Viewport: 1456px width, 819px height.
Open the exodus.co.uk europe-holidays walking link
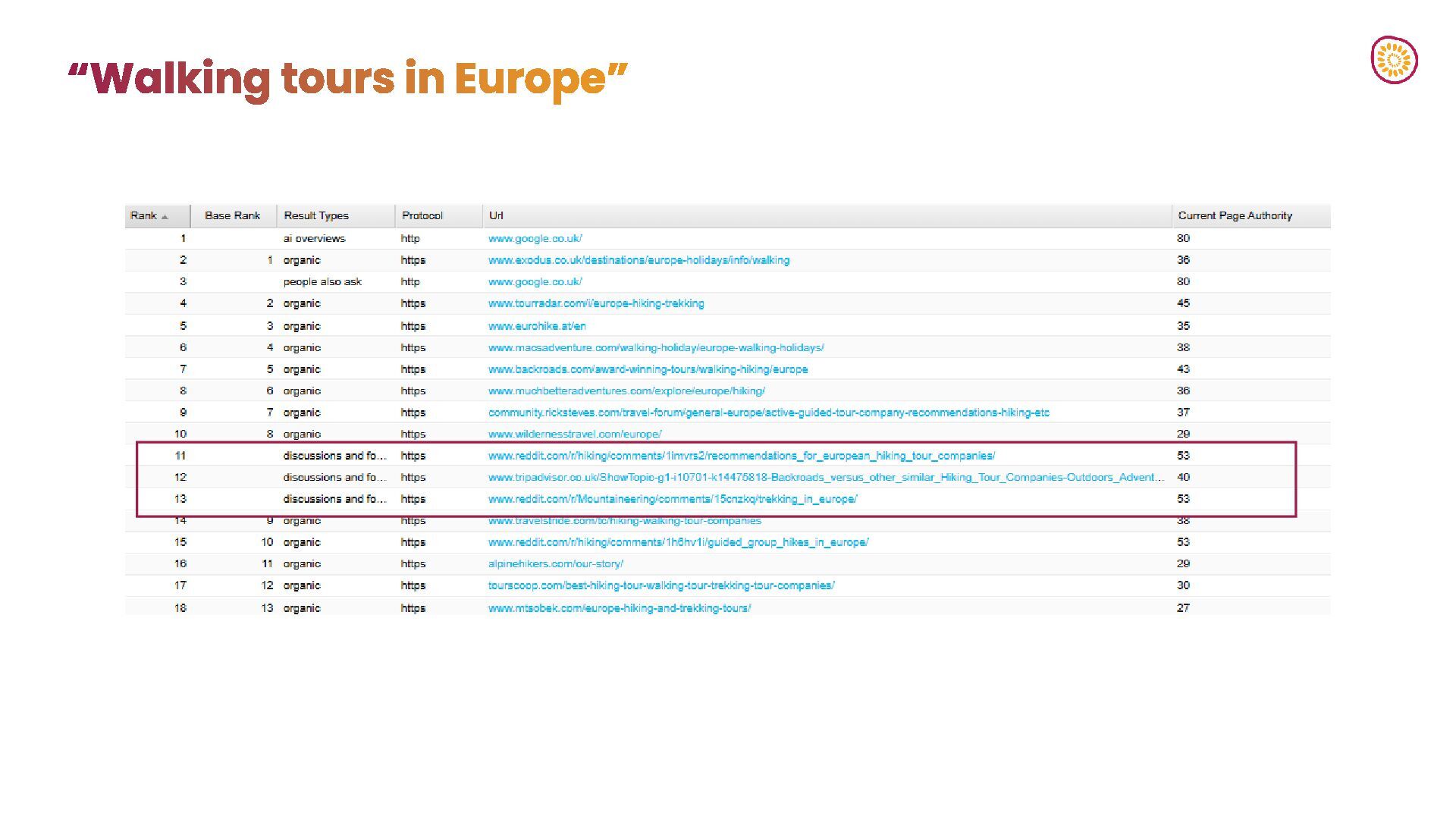pos(639,260)
